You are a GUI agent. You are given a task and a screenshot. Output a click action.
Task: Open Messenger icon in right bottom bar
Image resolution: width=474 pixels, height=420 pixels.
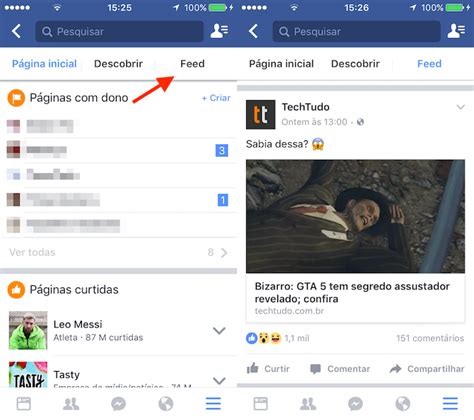coord(355,404)
